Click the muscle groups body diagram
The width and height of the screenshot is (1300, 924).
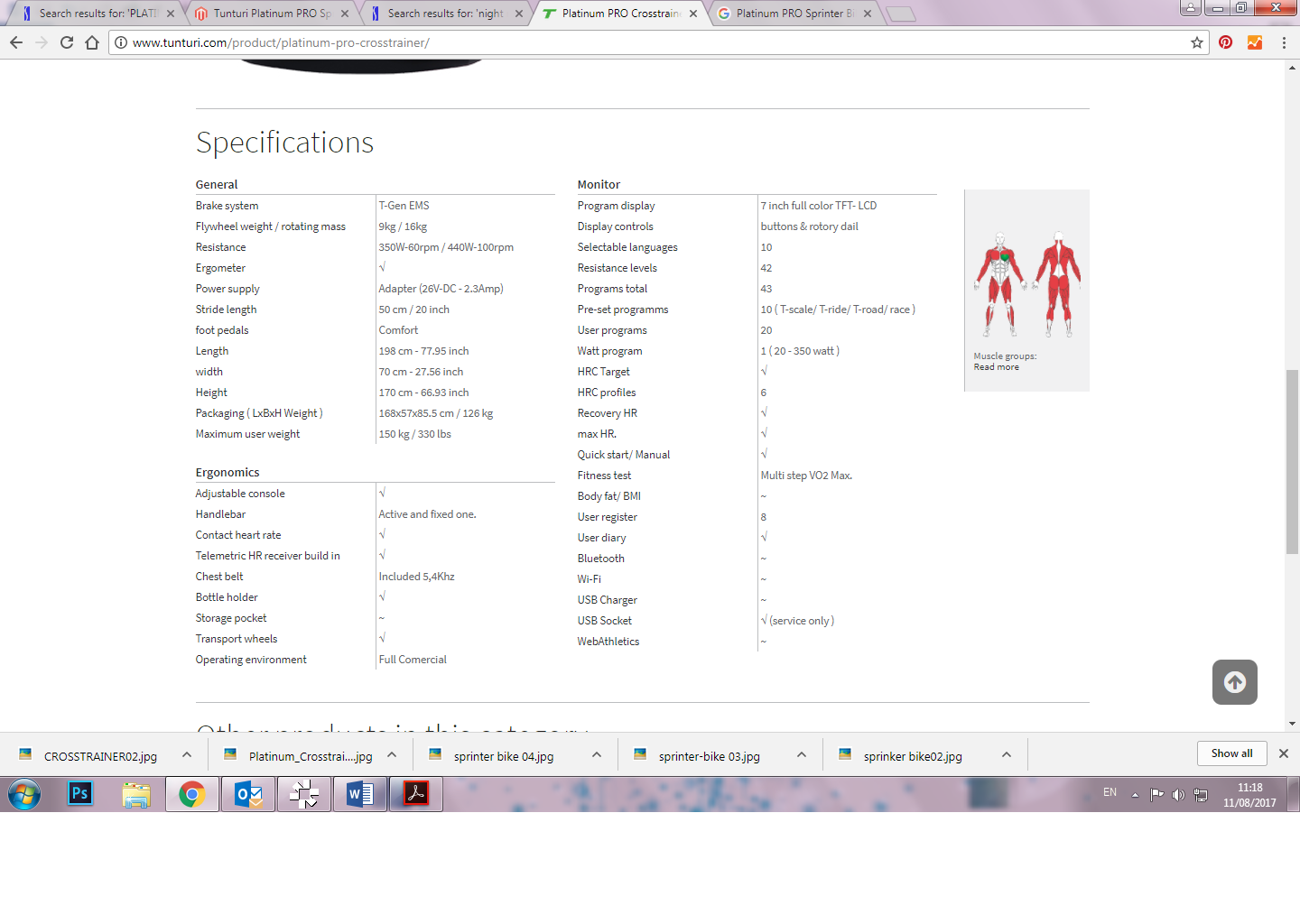click(x=1026, y=284)
